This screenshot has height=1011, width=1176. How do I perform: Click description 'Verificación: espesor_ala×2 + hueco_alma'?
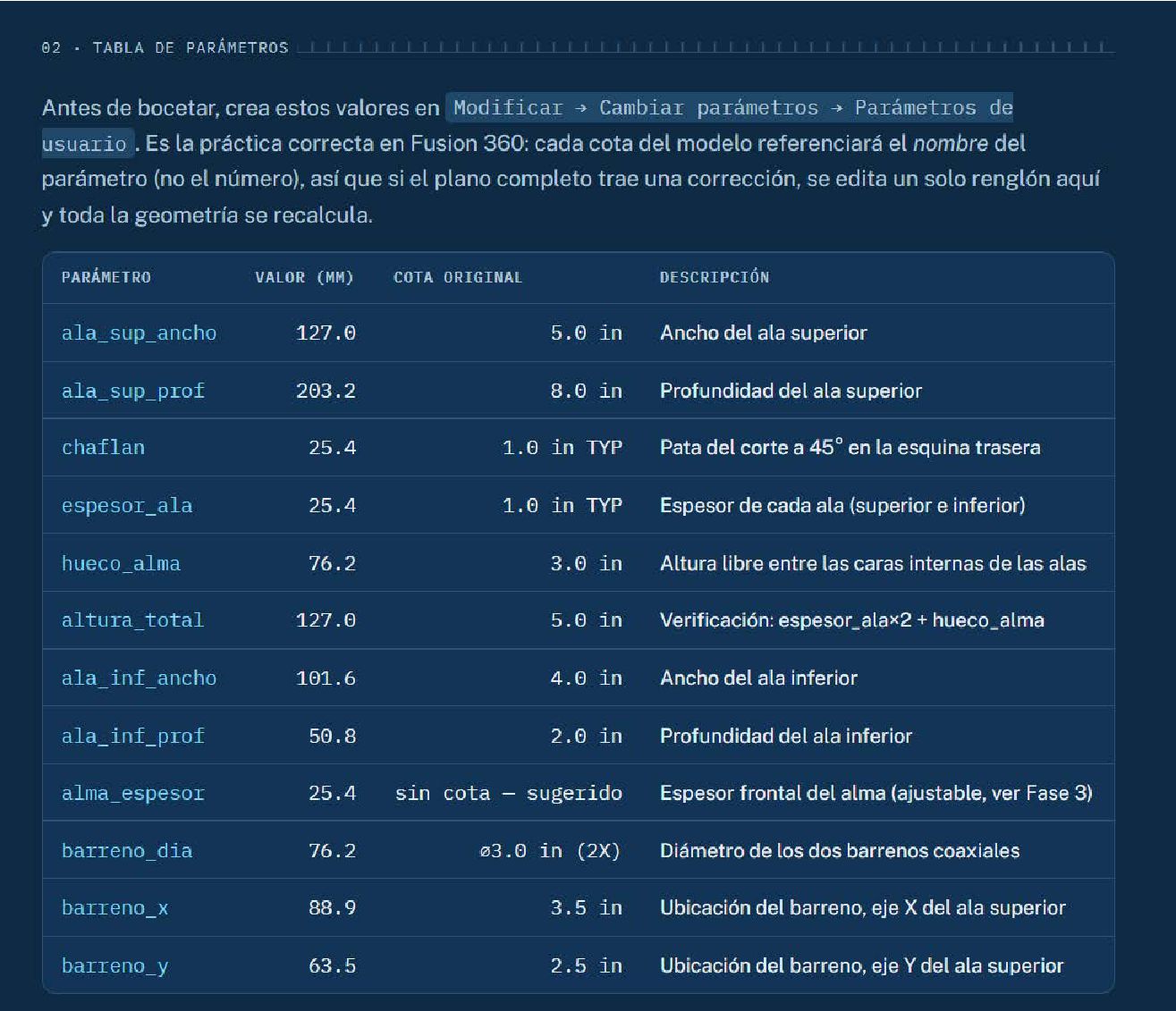[x=852, y=619]
